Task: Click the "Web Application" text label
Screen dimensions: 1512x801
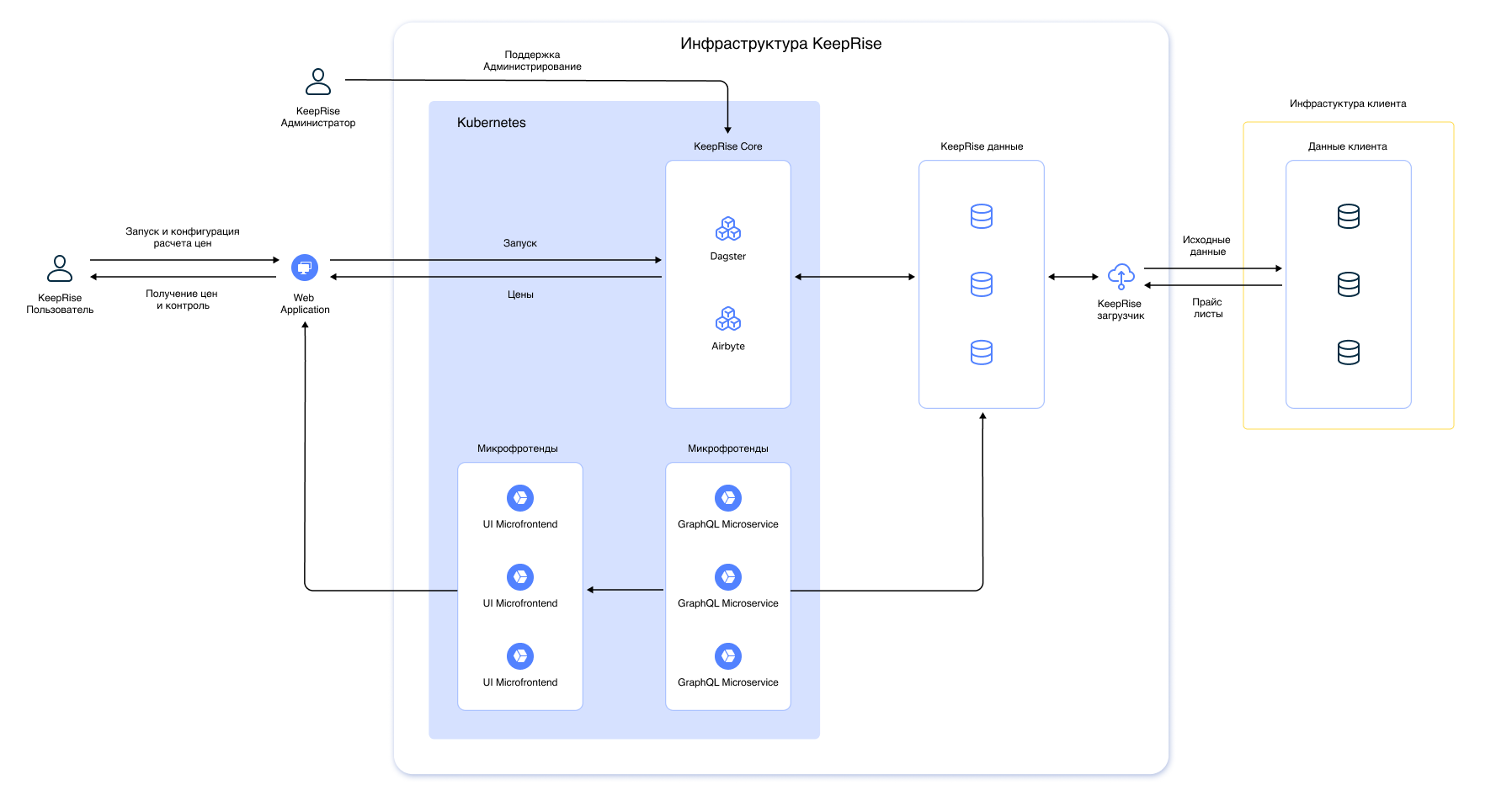Action: (x=305, y=304)
